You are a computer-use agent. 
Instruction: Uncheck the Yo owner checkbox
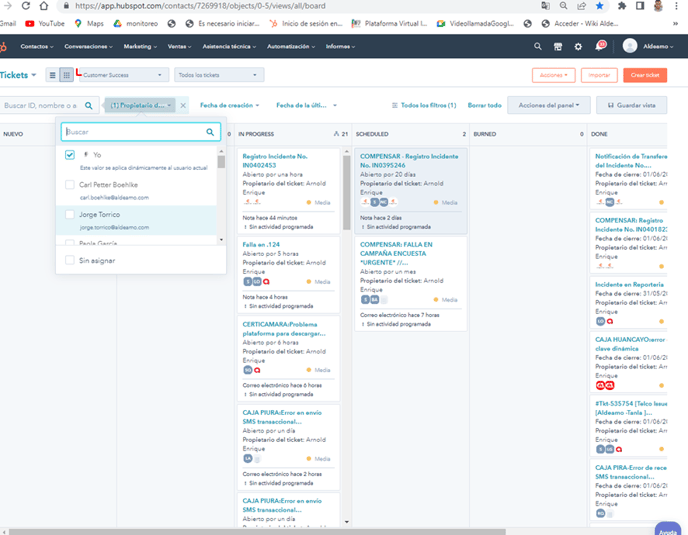(x=70, y=154)
